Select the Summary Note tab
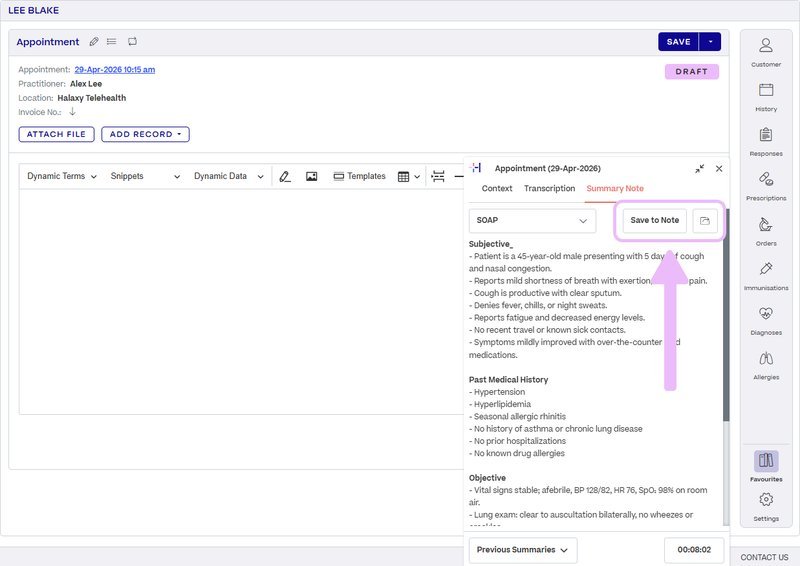 (x=615, y=188)
